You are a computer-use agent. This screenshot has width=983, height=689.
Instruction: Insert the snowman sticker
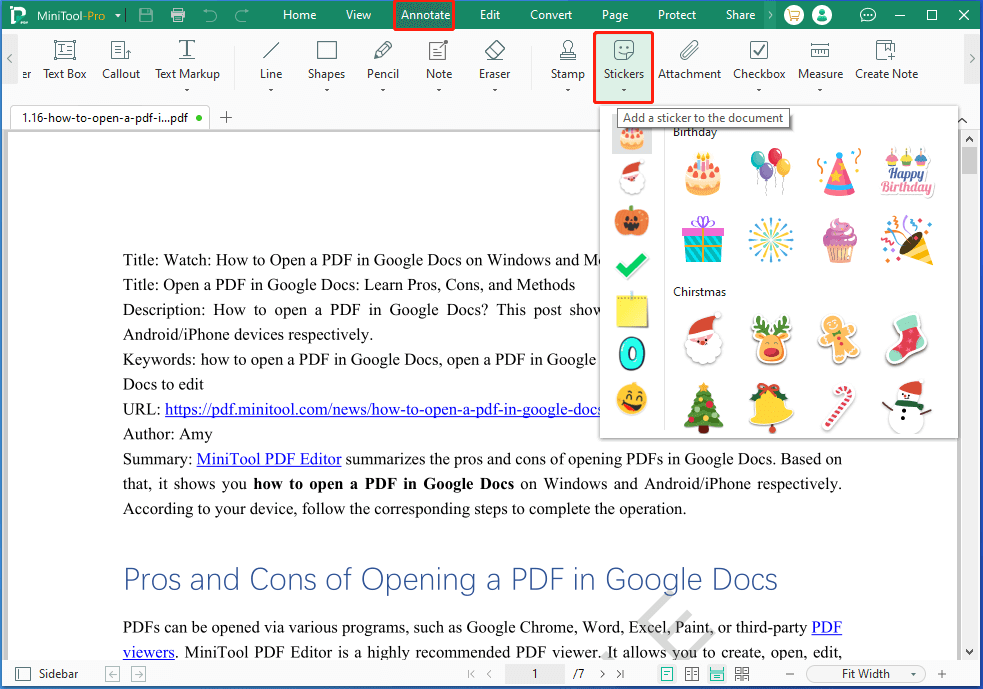point(907,408)
